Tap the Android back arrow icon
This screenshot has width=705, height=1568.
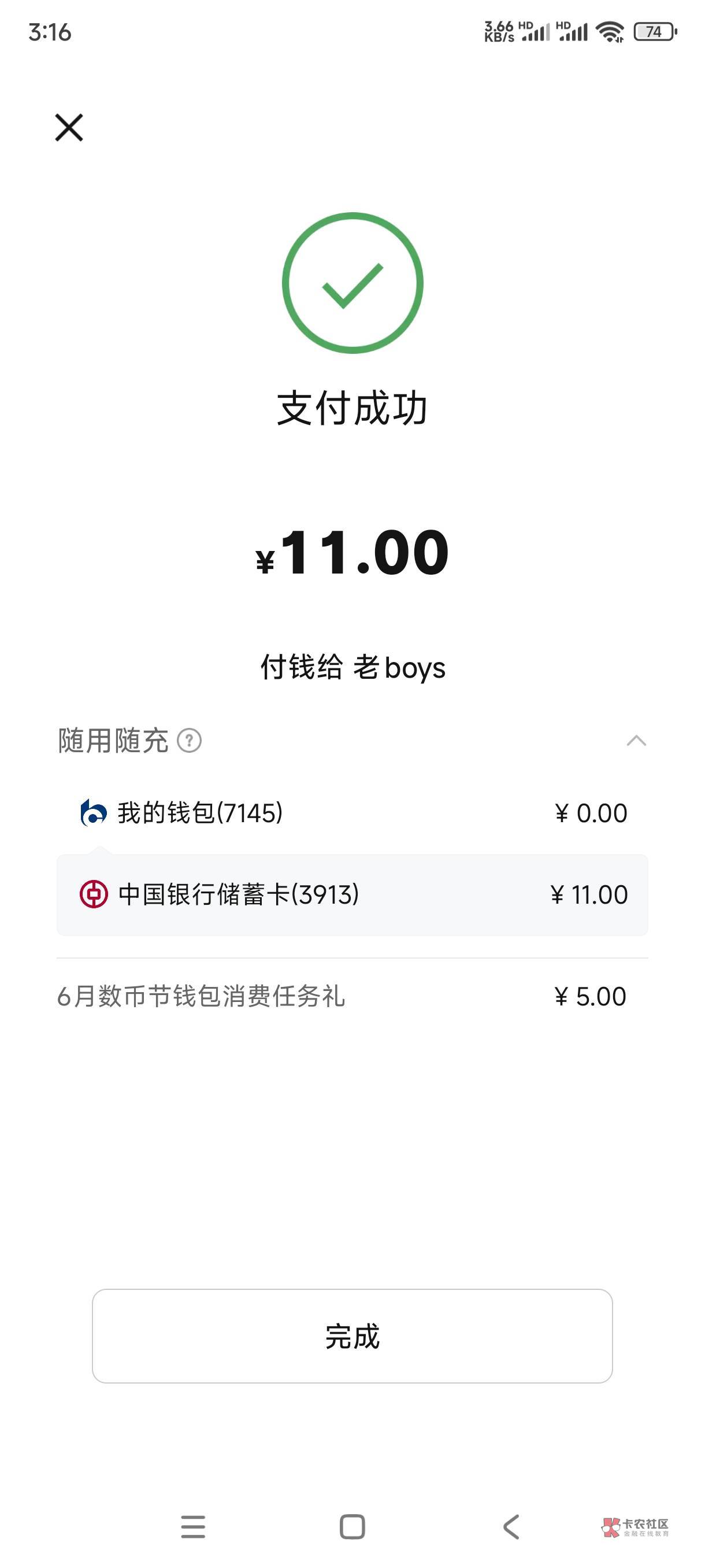tap(511, 1526)
